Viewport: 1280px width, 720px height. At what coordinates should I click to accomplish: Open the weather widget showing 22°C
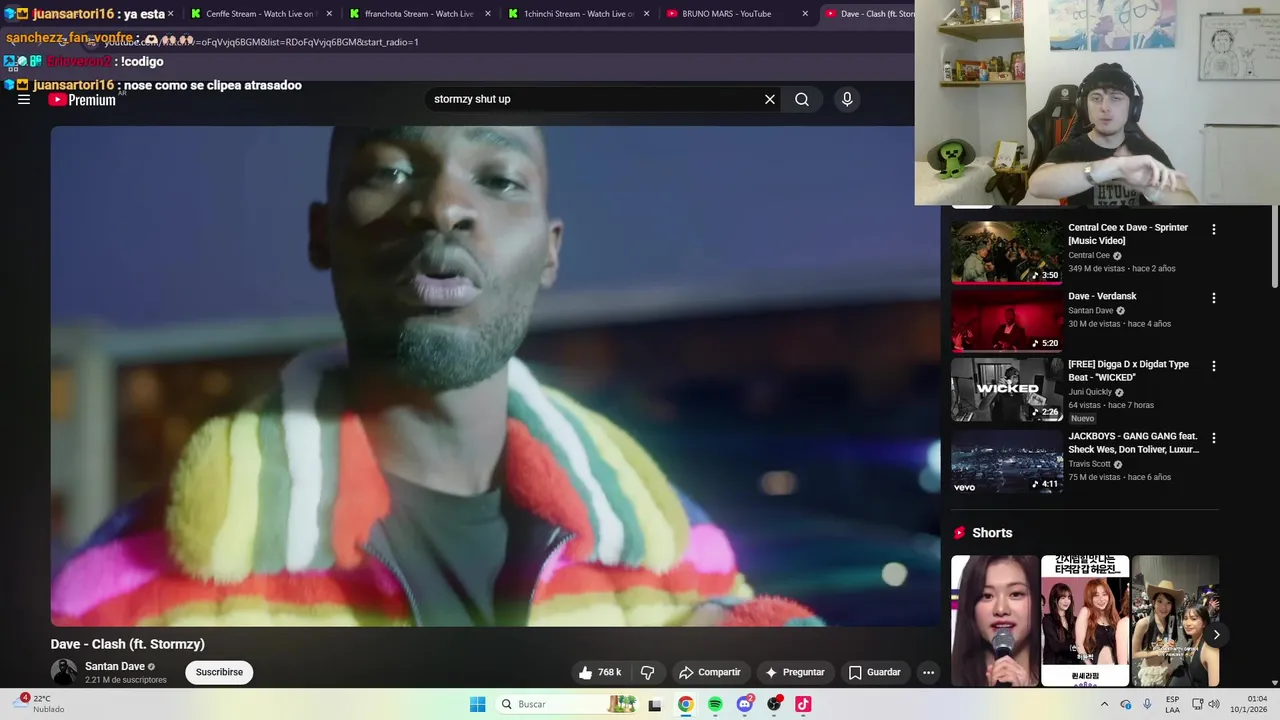tap(40, 704)
